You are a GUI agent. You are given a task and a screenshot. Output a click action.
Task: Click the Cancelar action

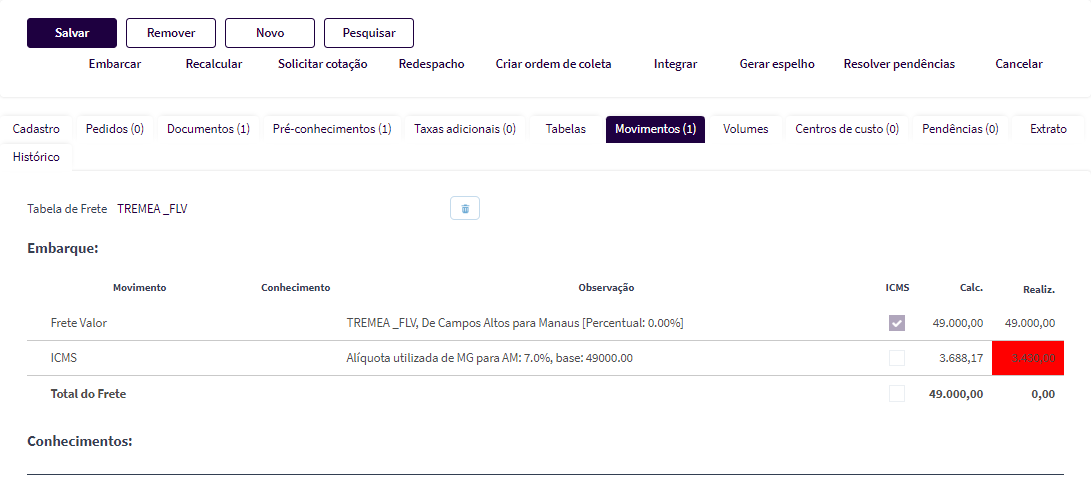click(1019, 64)
